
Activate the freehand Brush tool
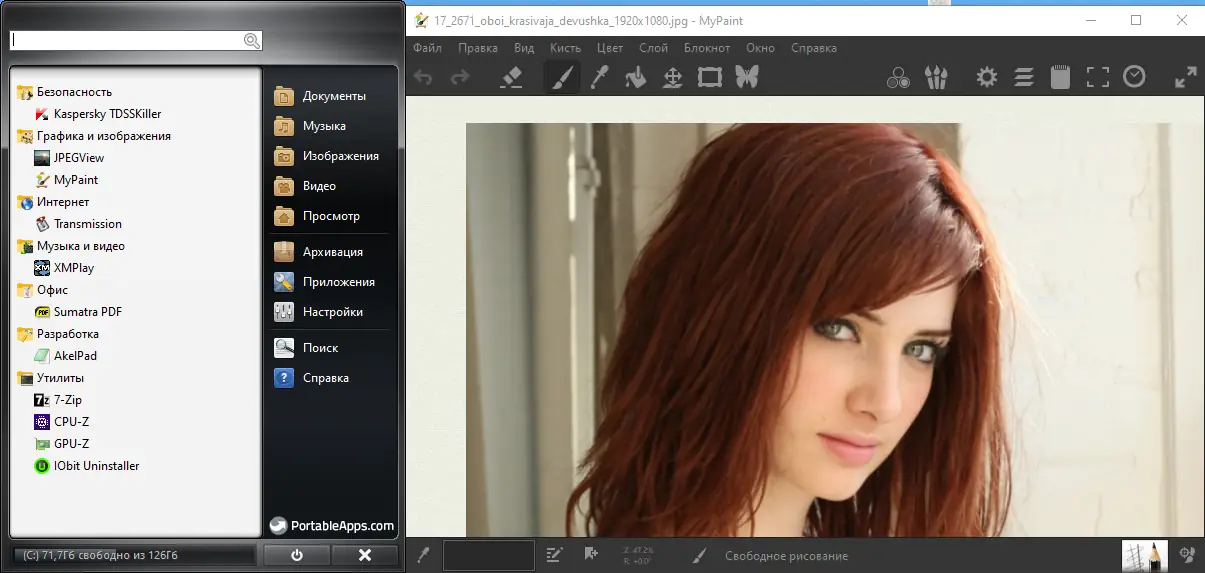pos(562,77)
